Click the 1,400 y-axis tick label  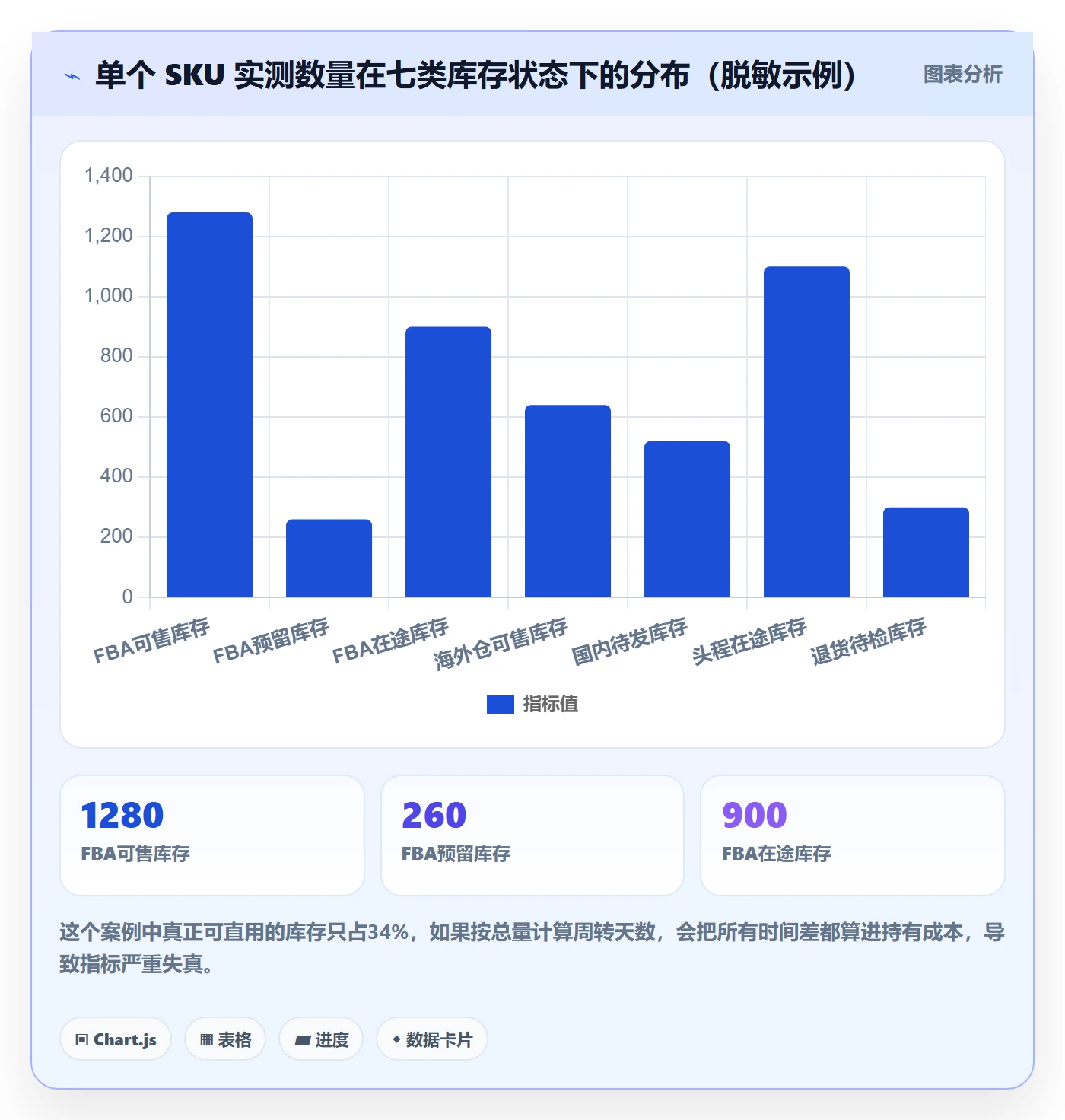(109, 176)
